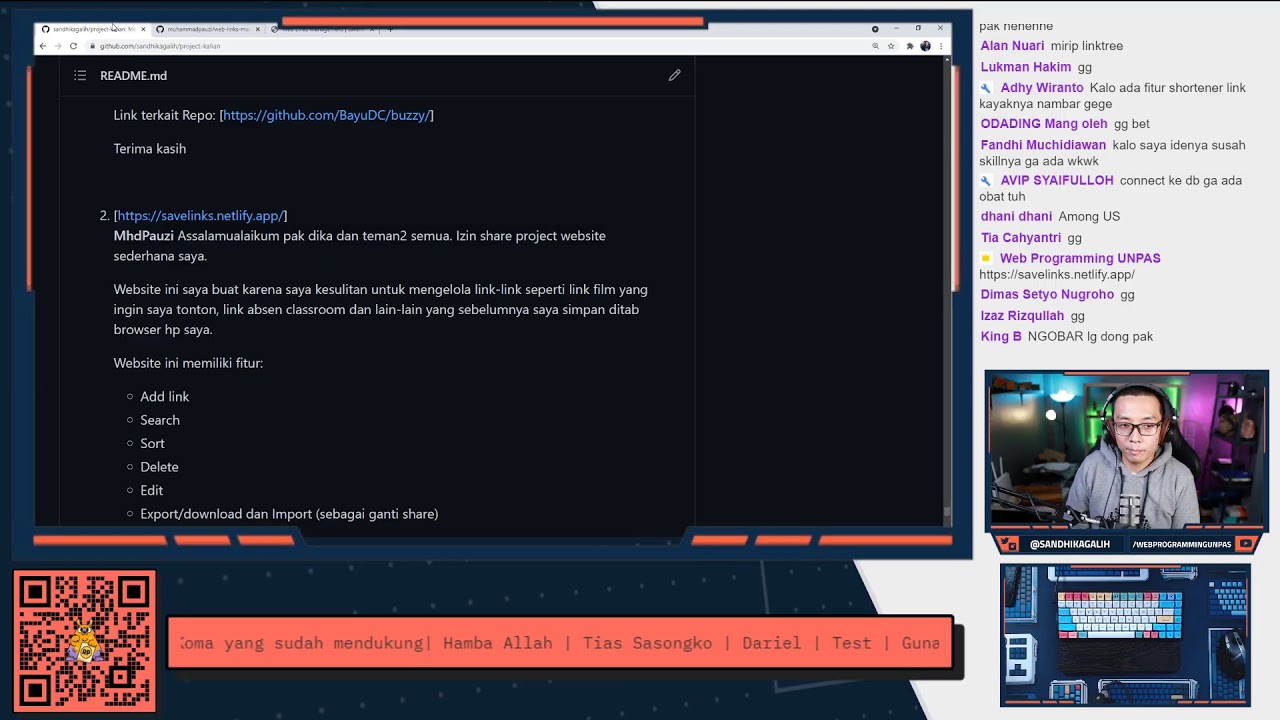Click the YouTube icon beside WEBPROGRAMMINGUNPAS
This screenshot has width=1280, height=720.
pyautogui.click(x=1245, y=544)
